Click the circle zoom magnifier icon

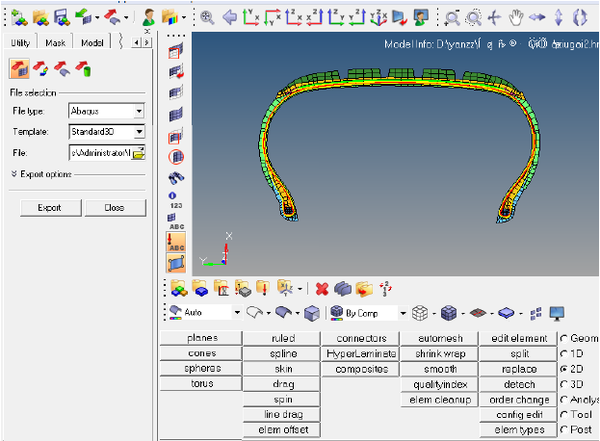pyautogui.click(x=474, y=18)
